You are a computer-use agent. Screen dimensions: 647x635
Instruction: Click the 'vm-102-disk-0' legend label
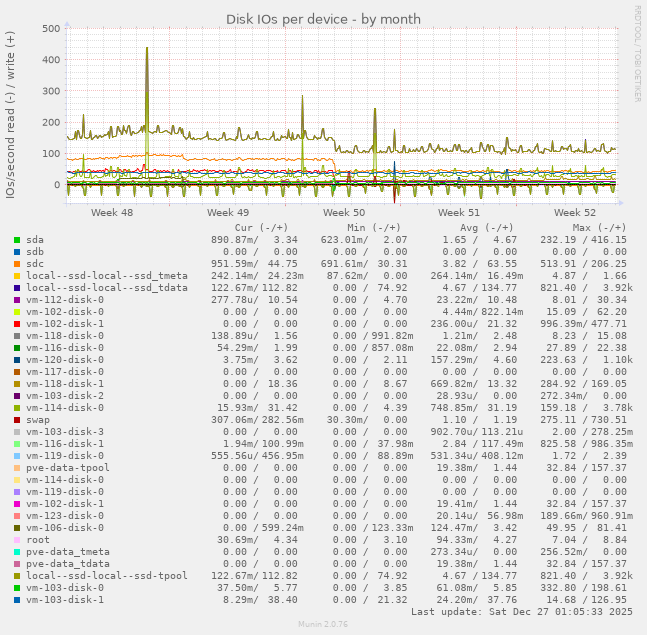[x=65, y=312]
